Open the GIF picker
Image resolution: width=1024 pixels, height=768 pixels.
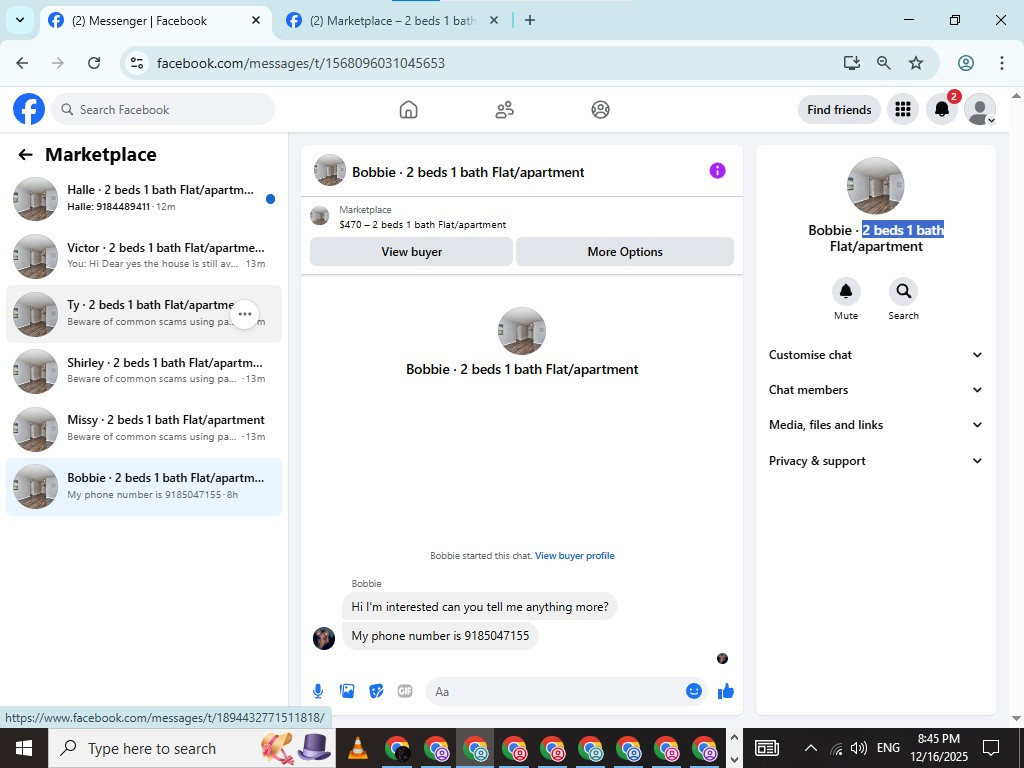pos(405,691)
